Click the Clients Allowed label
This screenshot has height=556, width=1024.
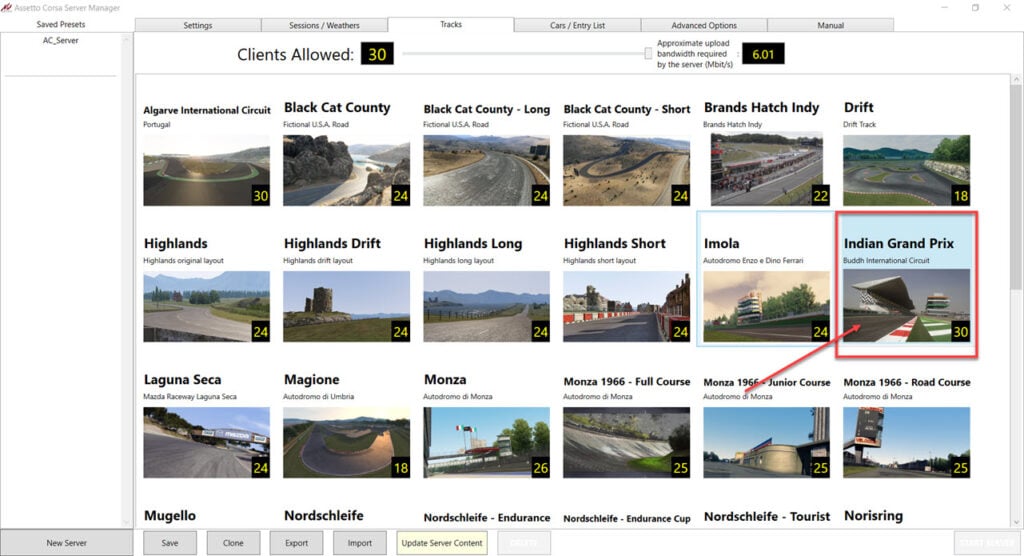[295, 54]
